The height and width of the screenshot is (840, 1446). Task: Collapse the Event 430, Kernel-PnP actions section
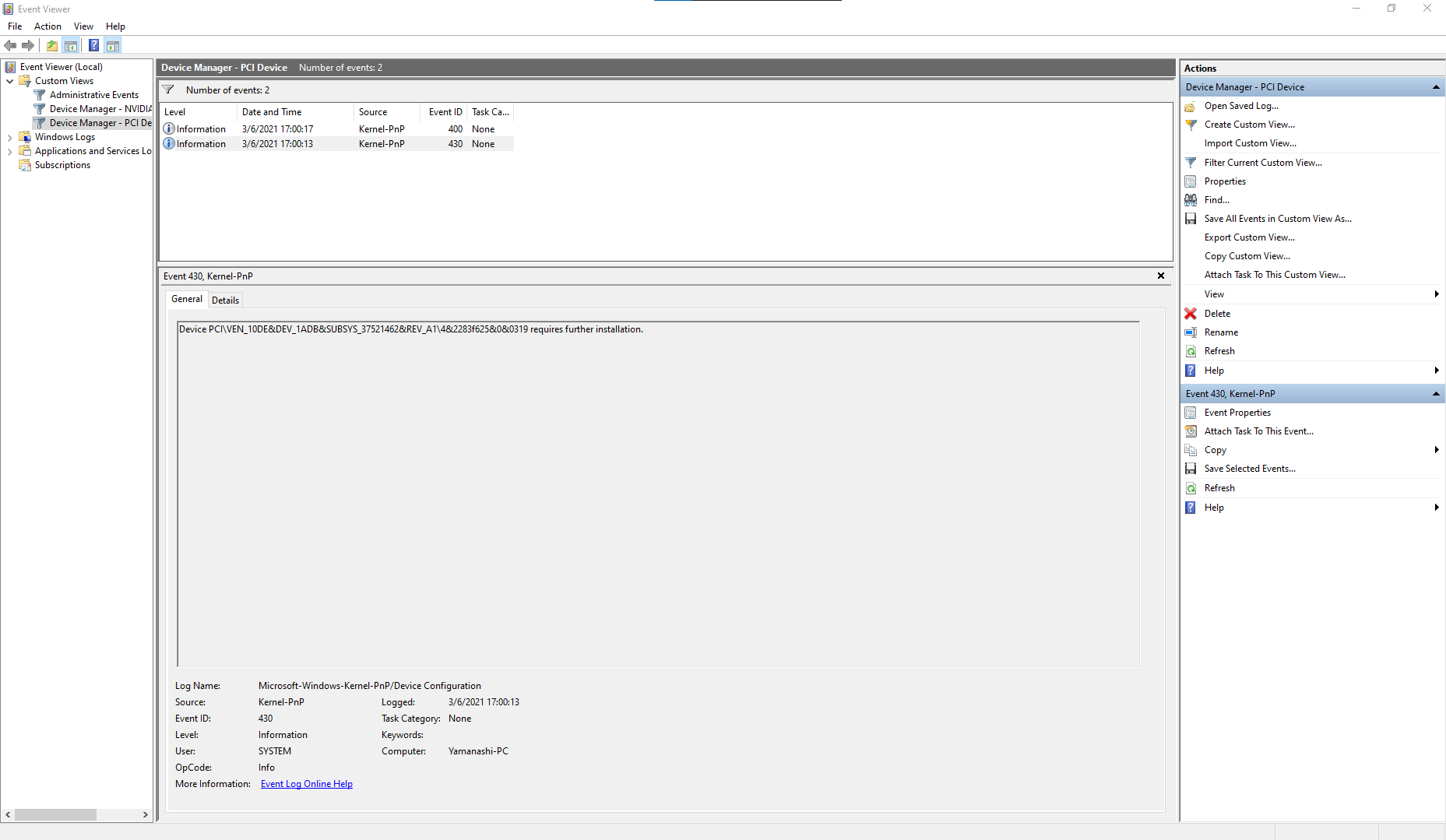click(1436, 394)
